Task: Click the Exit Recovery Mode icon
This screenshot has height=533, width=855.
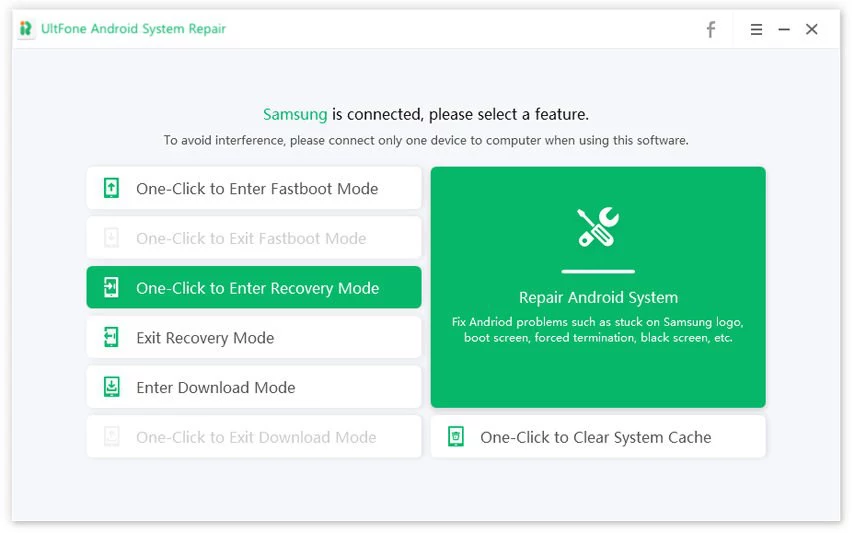Action: pos(111,338)
